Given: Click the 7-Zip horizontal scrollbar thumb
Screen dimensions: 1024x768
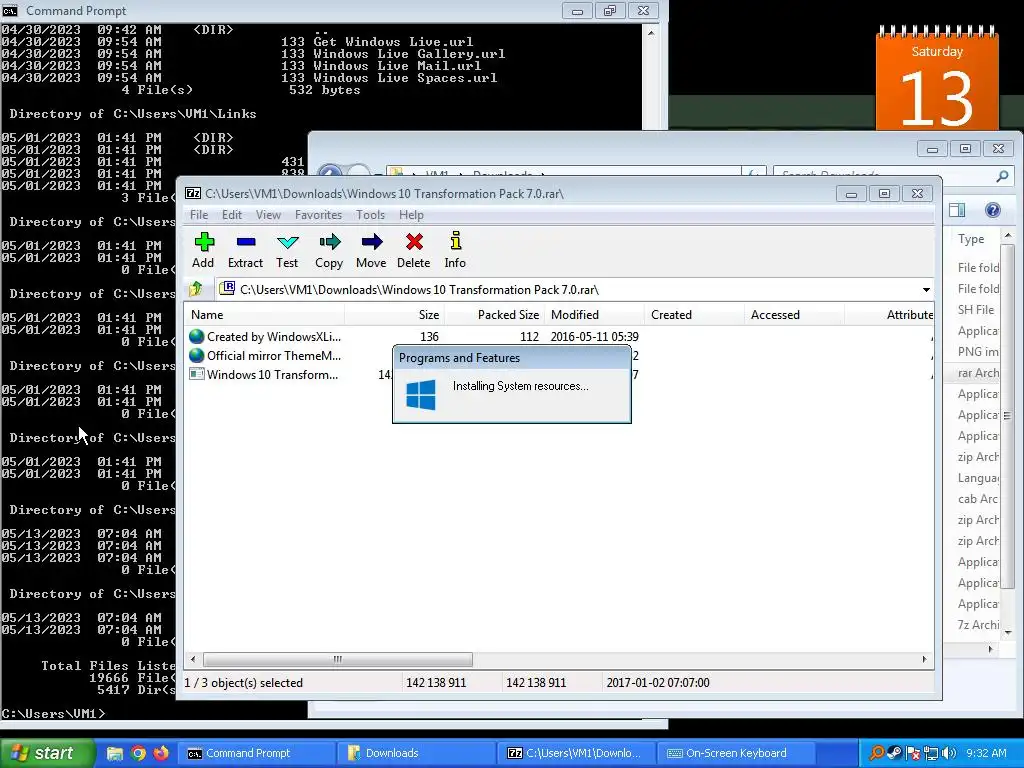Looking at the screenshot, I should coord(338,659).
